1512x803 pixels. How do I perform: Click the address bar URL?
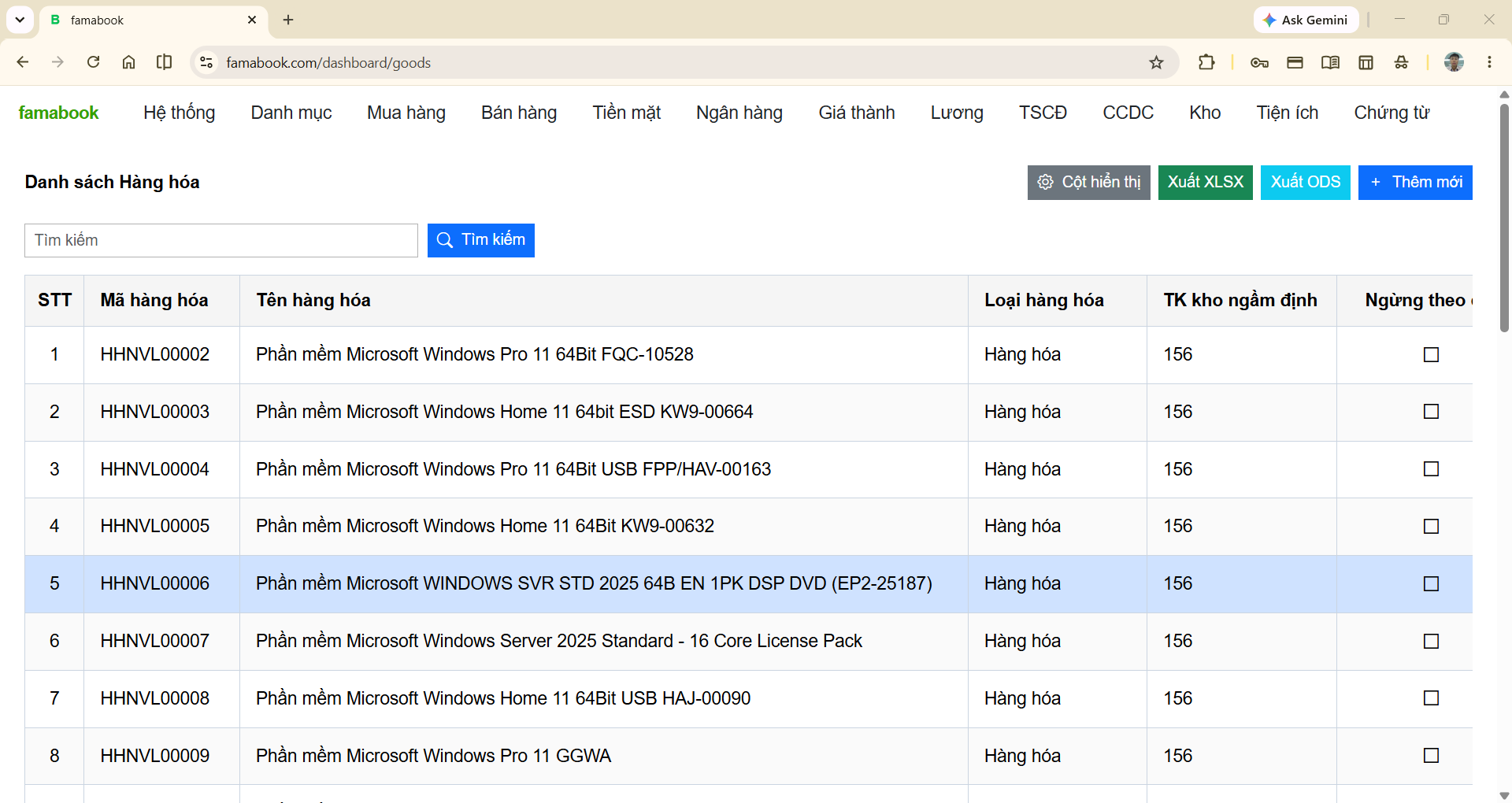click(x=328, y=62)
